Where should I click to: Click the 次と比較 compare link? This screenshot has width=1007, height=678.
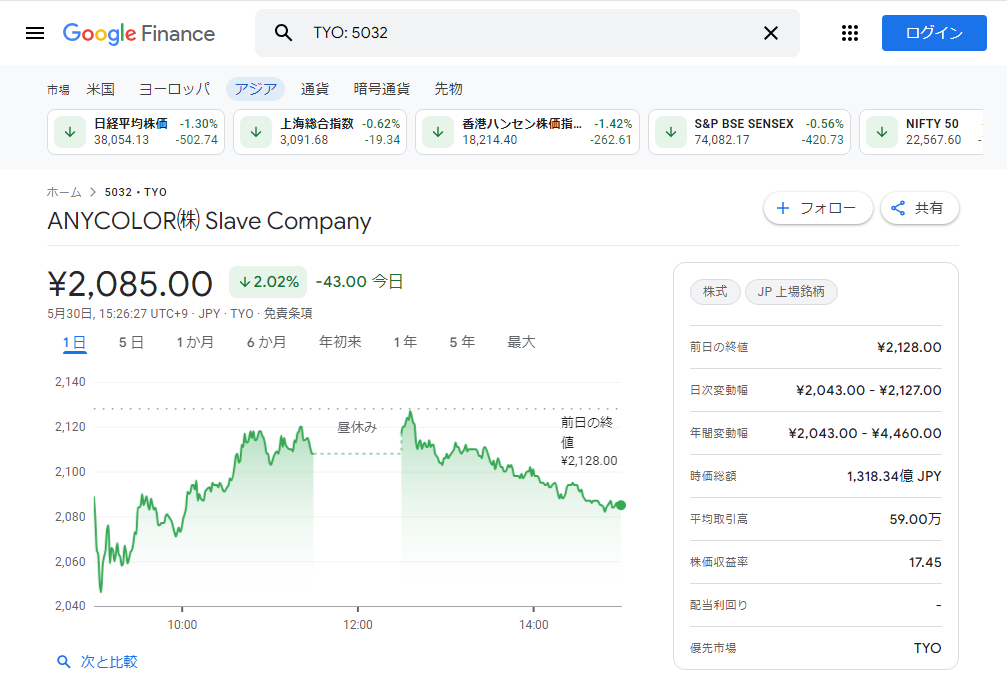click(109, 662)
